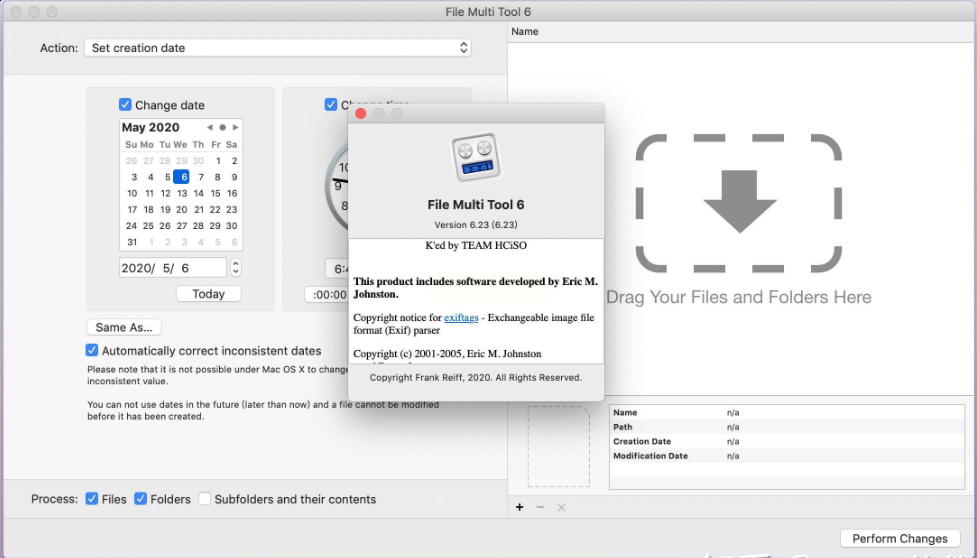The height and width of the screenshot is (558, 977).
Task: Select May 25 in the calendar
Action: pyautogui.click(x=148, y=225)
